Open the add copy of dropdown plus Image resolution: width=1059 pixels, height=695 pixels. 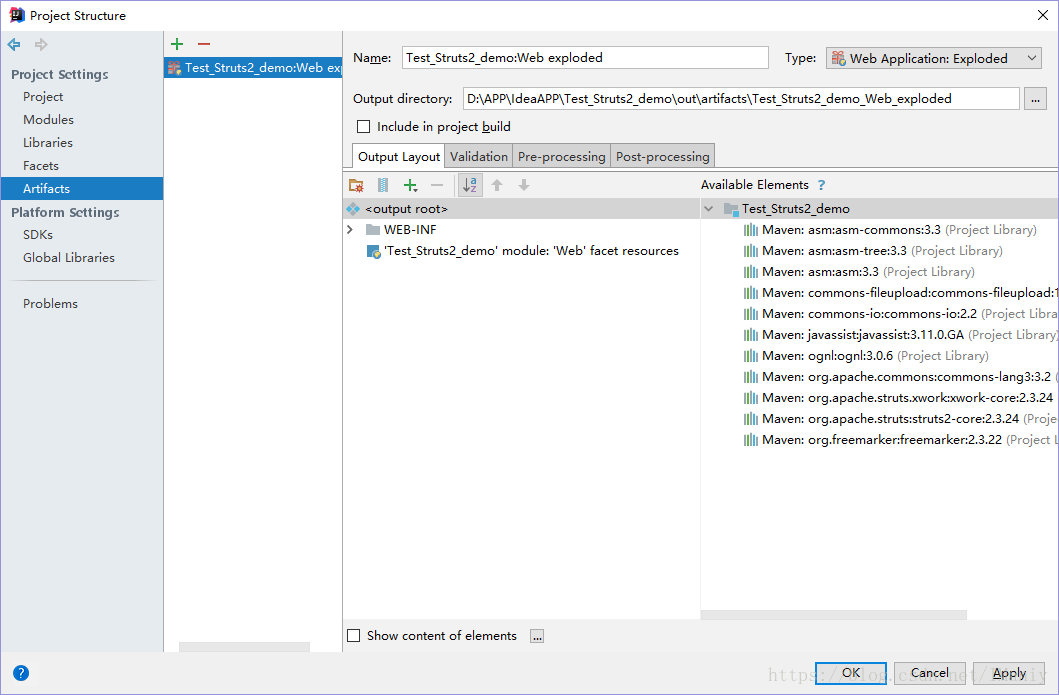(411, 185)
